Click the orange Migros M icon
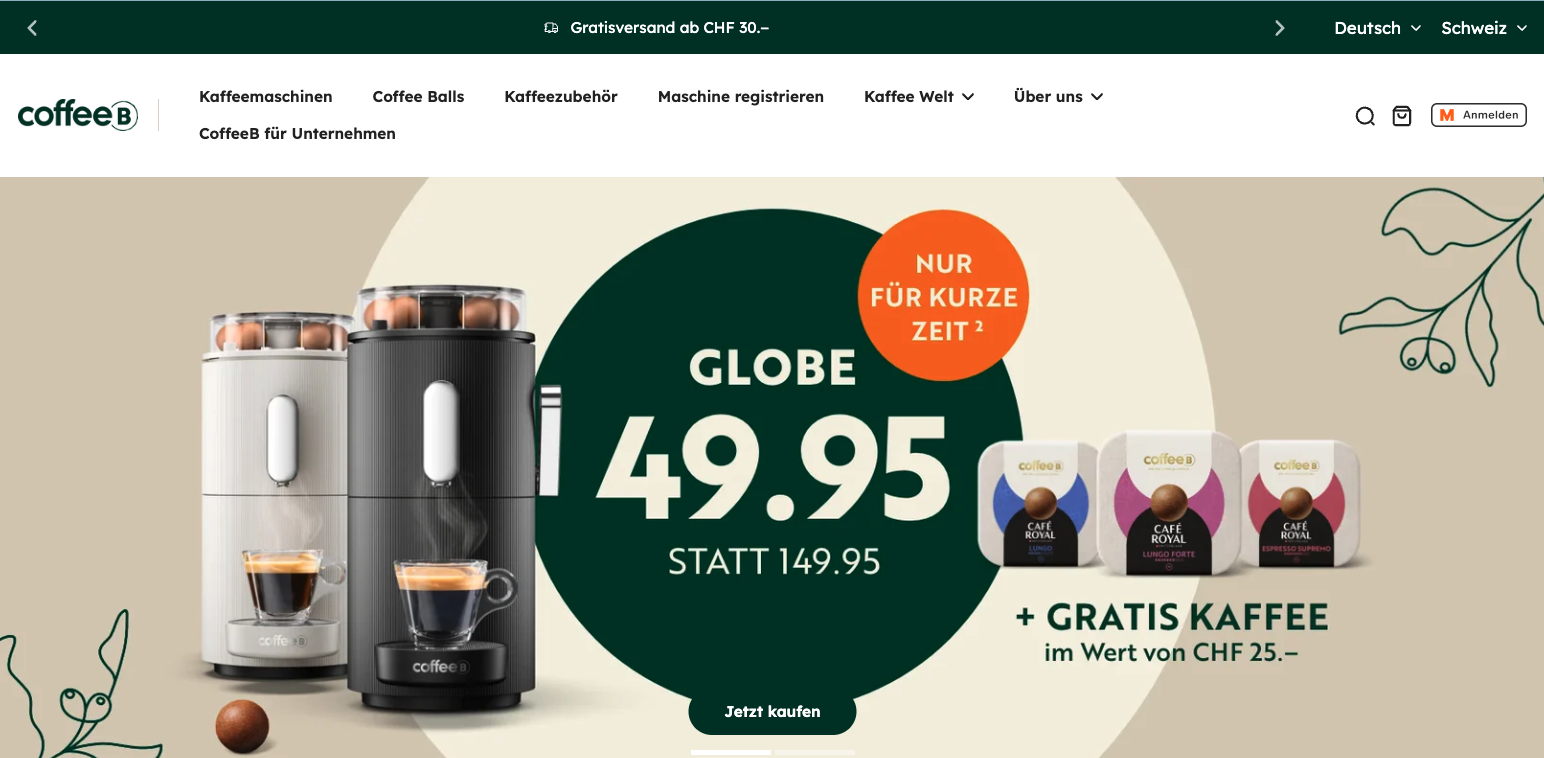 point(1446,115)
